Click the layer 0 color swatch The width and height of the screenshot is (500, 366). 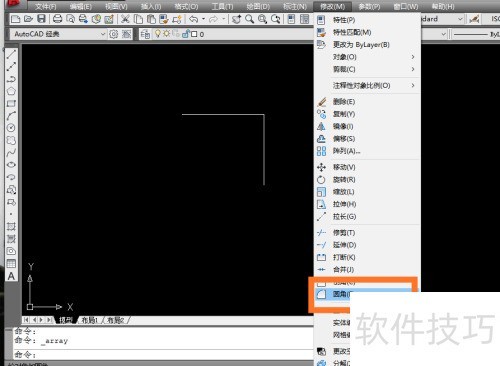click(x=194, y=34)
